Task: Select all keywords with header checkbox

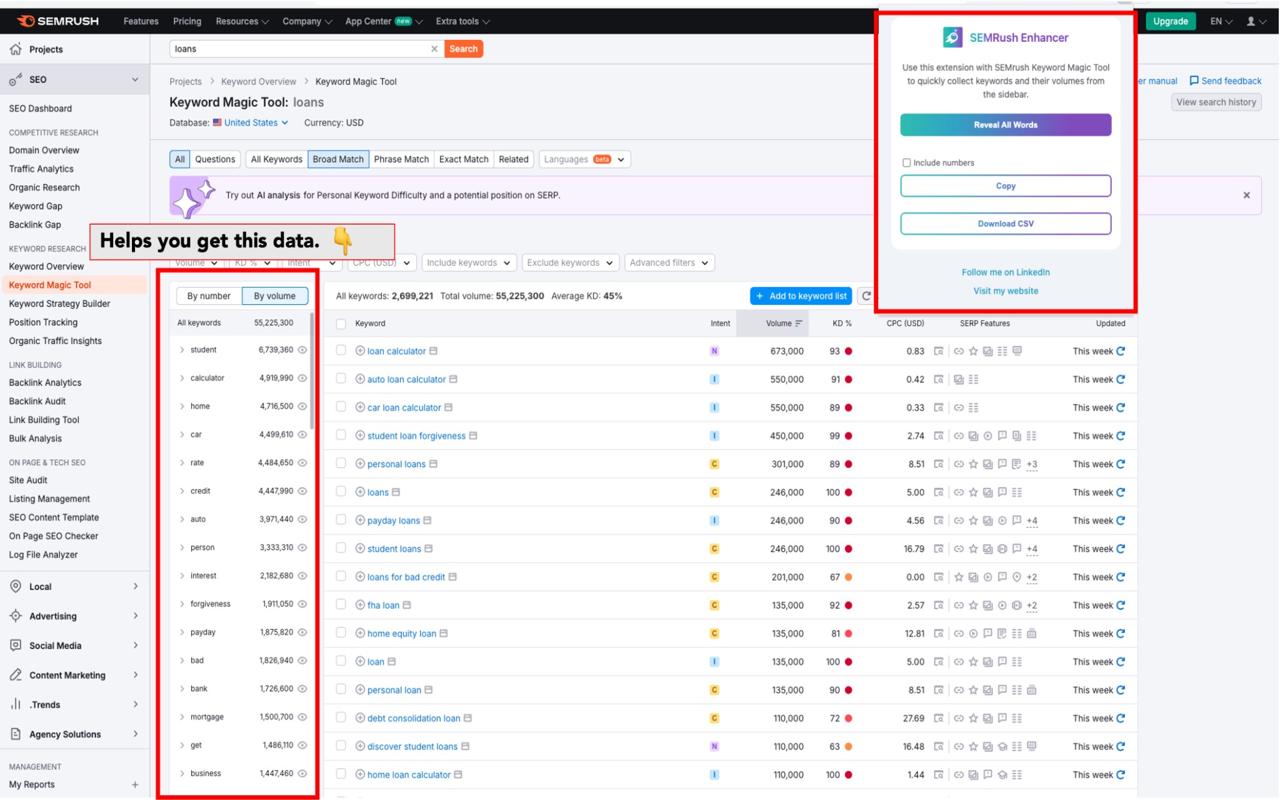Action: [341, 324]
